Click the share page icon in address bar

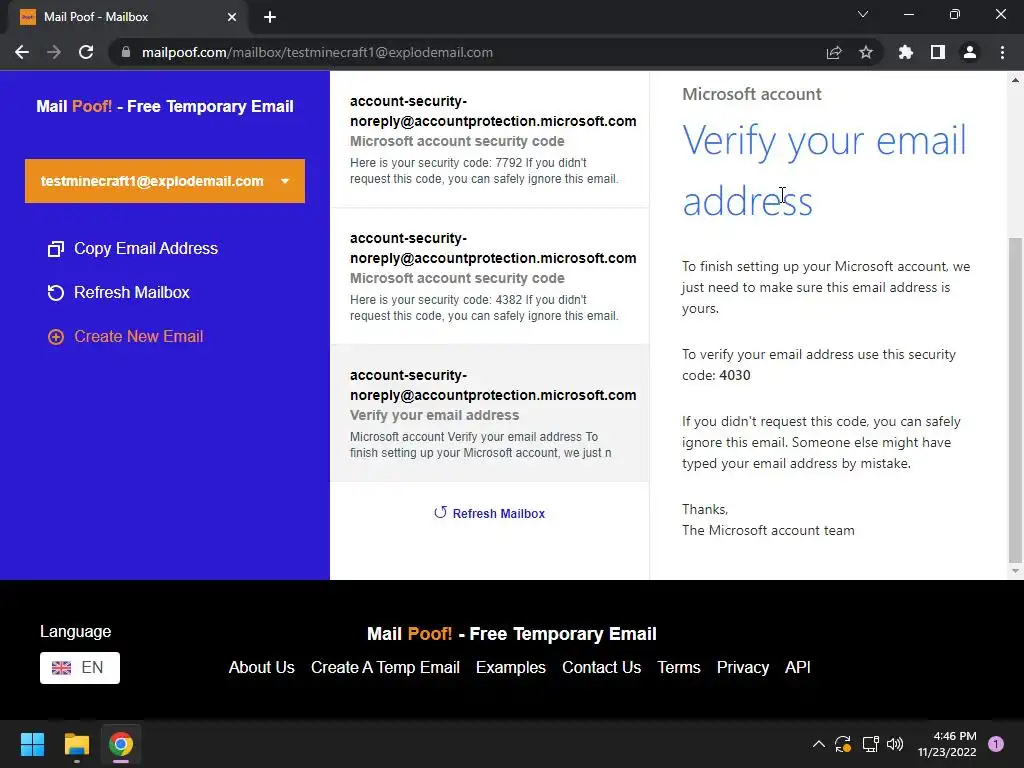[x=834, y=52]
